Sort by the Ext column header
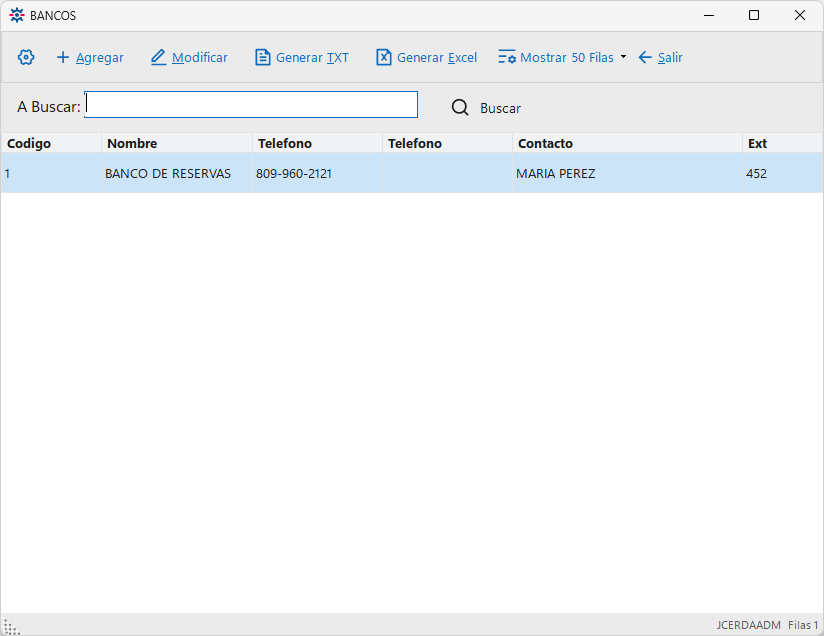 [x=782, y=143]
